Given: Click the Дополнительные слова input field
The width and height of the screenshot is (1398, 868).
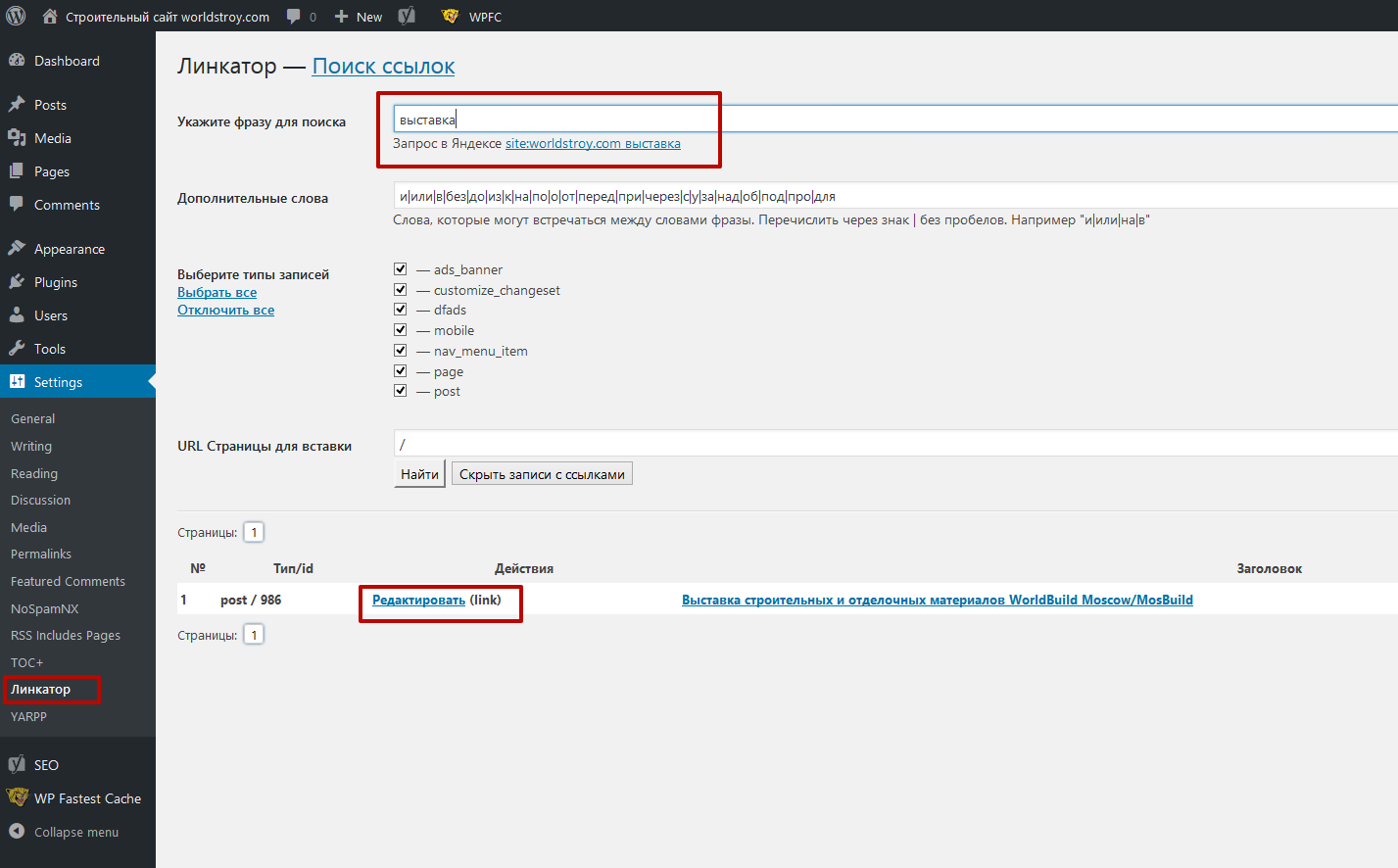Looking at the screenshot, I should [895, 196].
